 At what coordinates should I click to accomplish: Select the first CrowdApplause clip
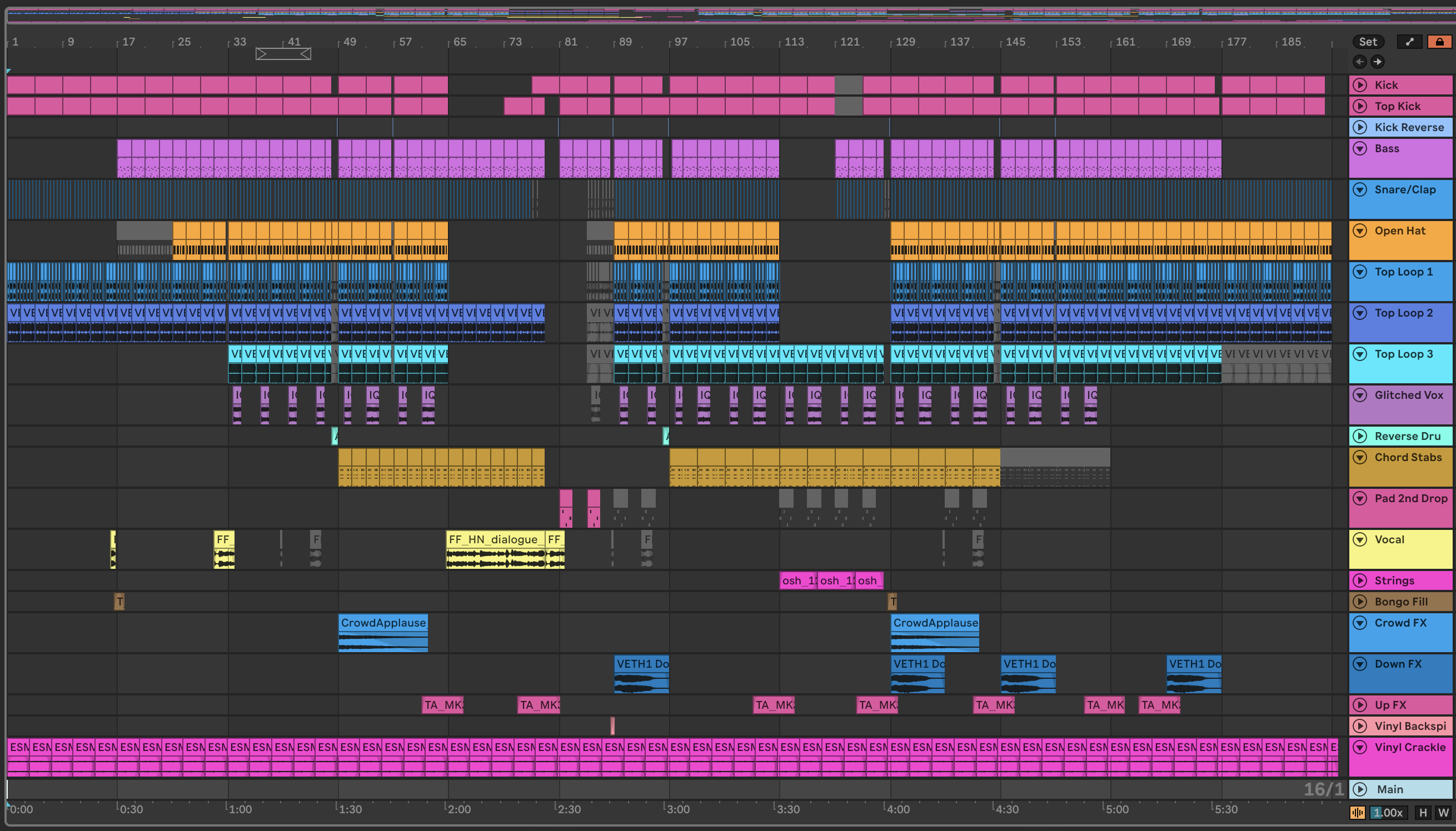(x=383, y=632)
